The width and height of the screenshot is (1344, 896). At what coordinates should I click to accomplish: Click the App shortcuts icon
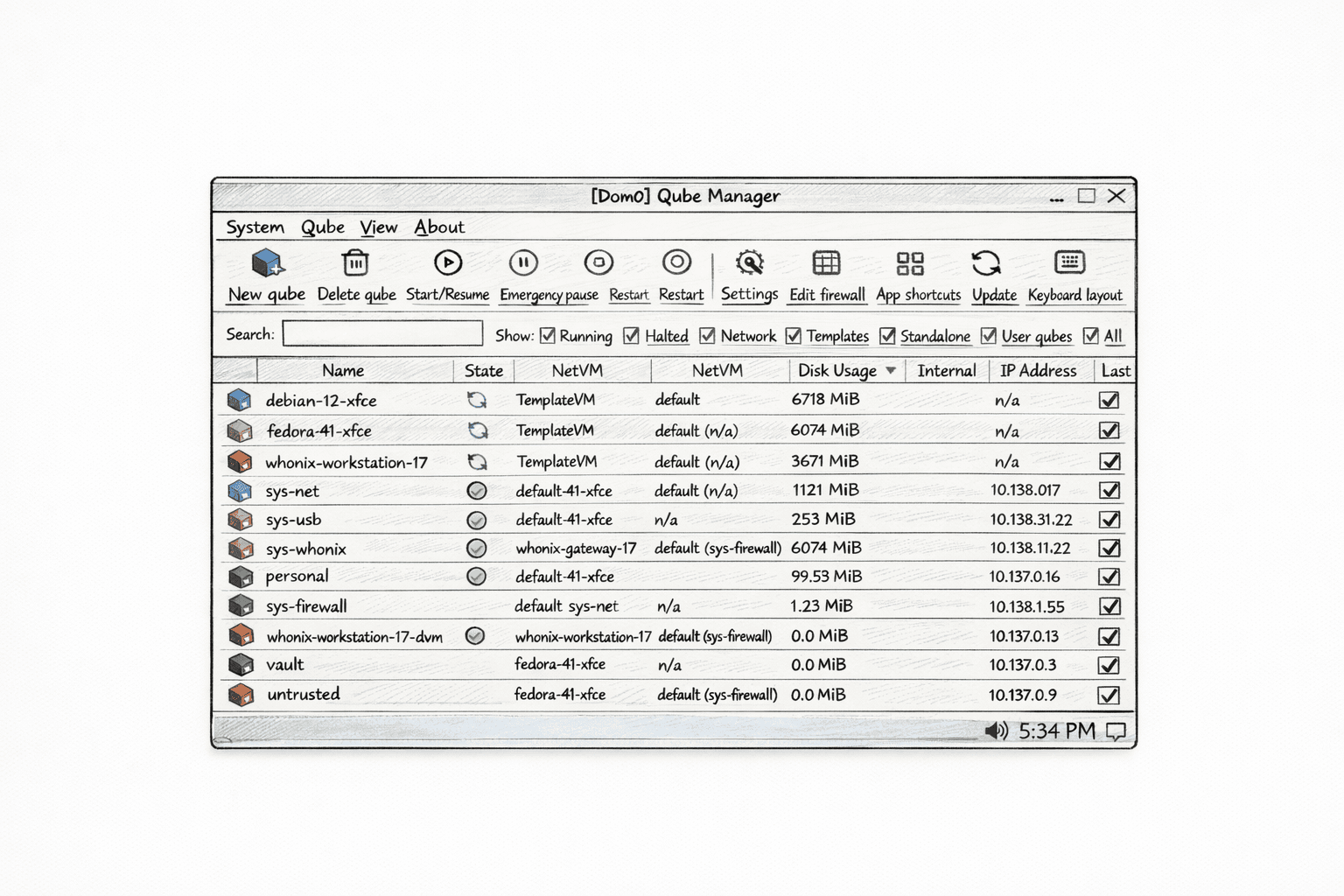910,263
